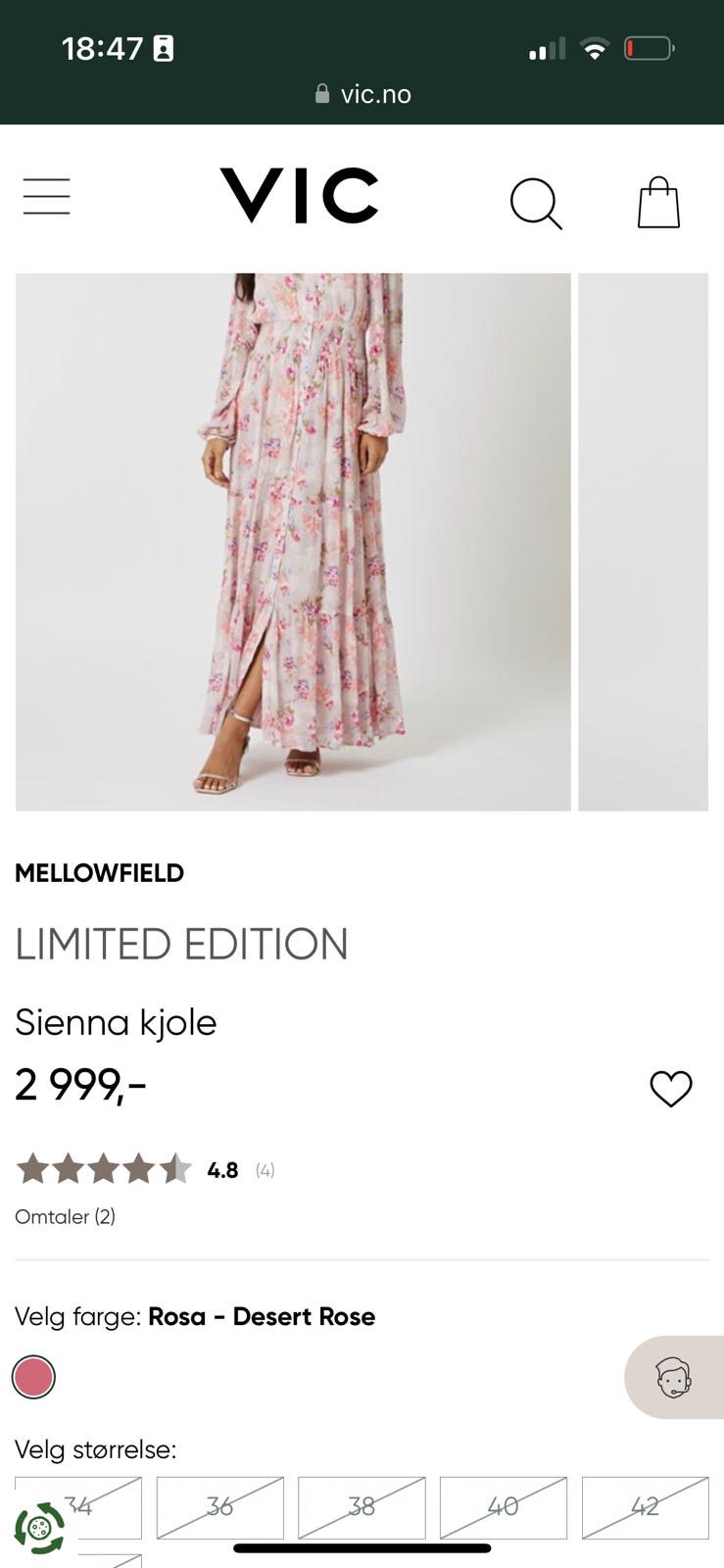The height and width of the screenshot is (1568, 724).
Task: Tap the main dress product photo
Action: click(x=292, y=541)
